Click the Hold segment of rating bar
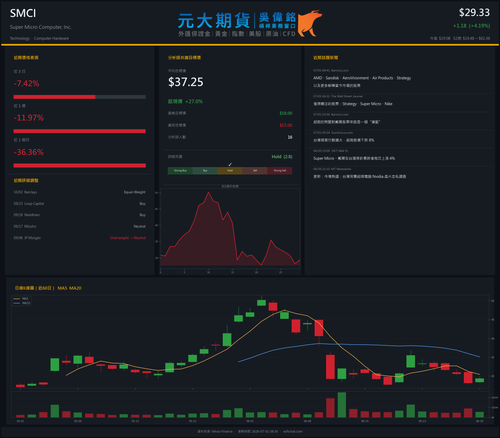The image size is (500, 438). click(230, 171)
